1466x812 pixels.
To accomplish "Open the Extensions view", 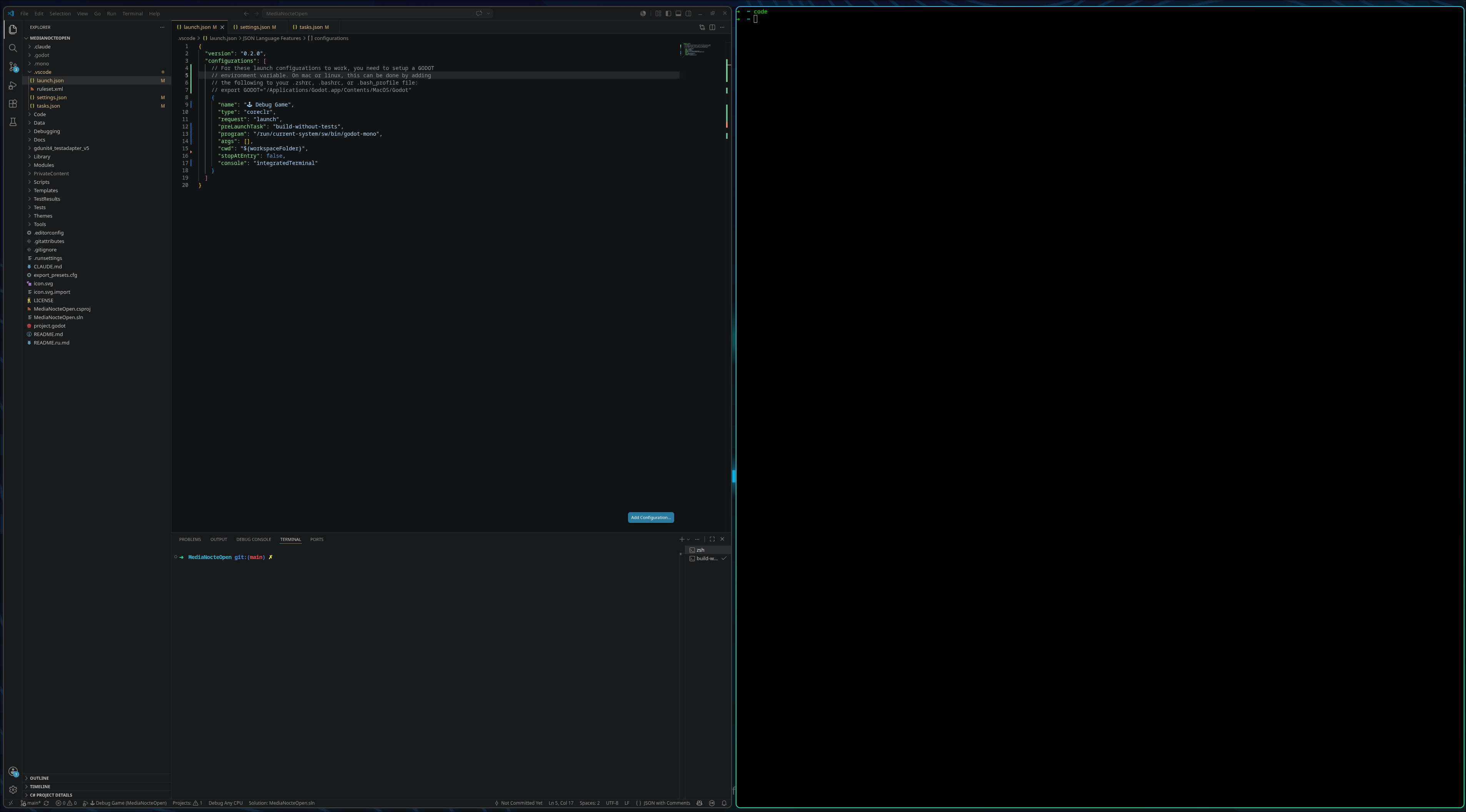I will pyautogui.click(x=13, y=103).
